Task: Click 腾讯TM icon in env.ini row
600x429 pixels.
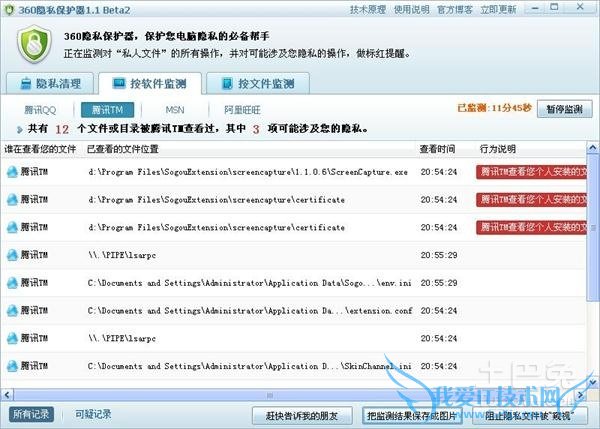Action: 12,283
